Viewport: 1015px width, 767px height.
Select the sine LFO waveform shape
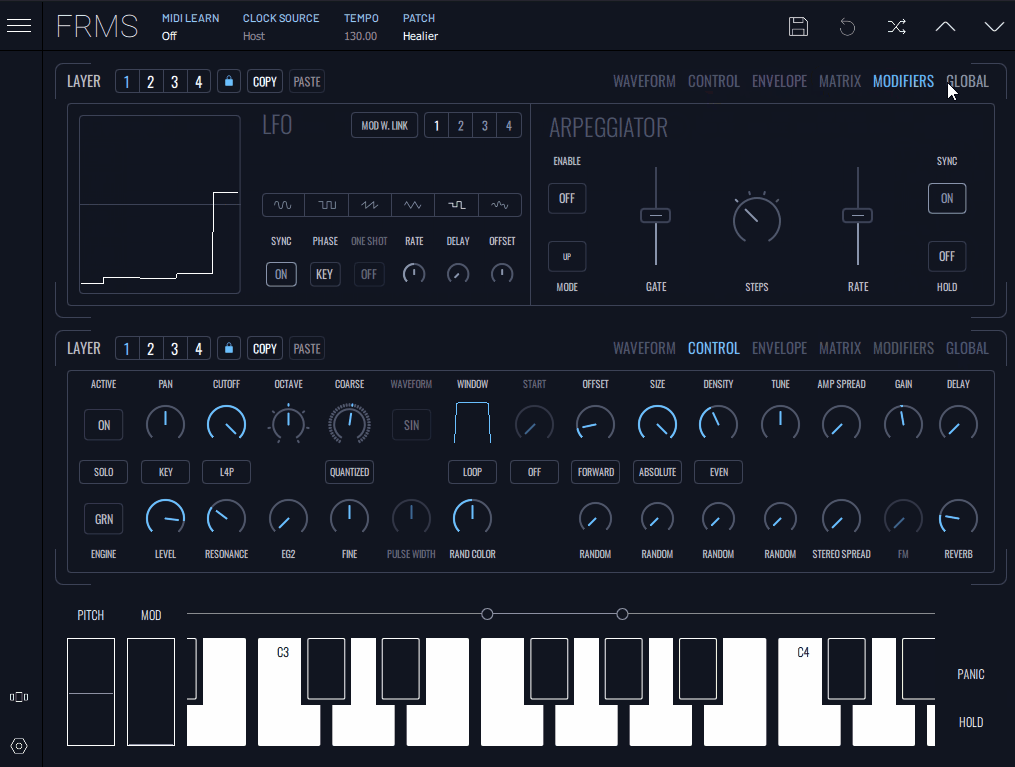[283, 205]
